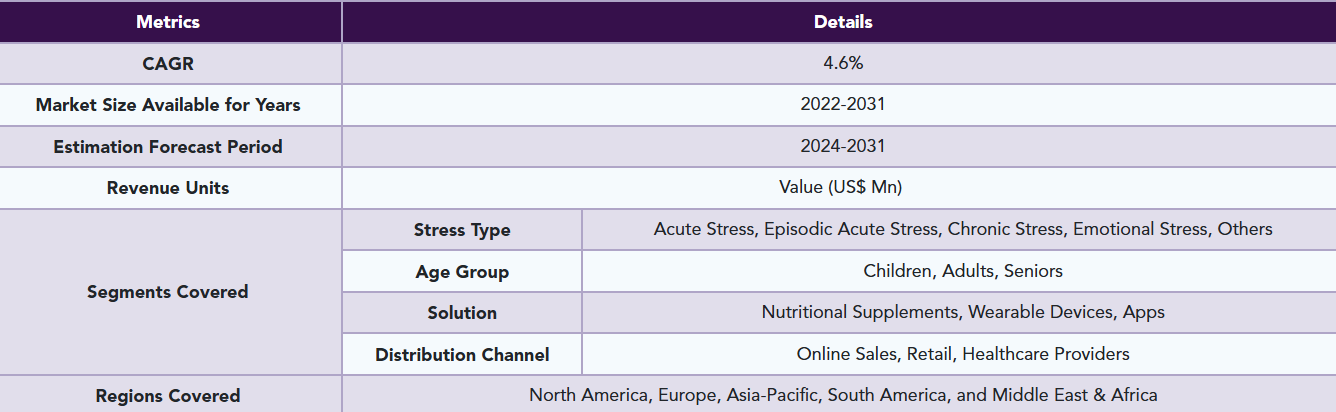The height and width of the screenshot is (412, 1336).
Task: Select the Distribution Channel sub-label
Action: [x=462, y=355]
